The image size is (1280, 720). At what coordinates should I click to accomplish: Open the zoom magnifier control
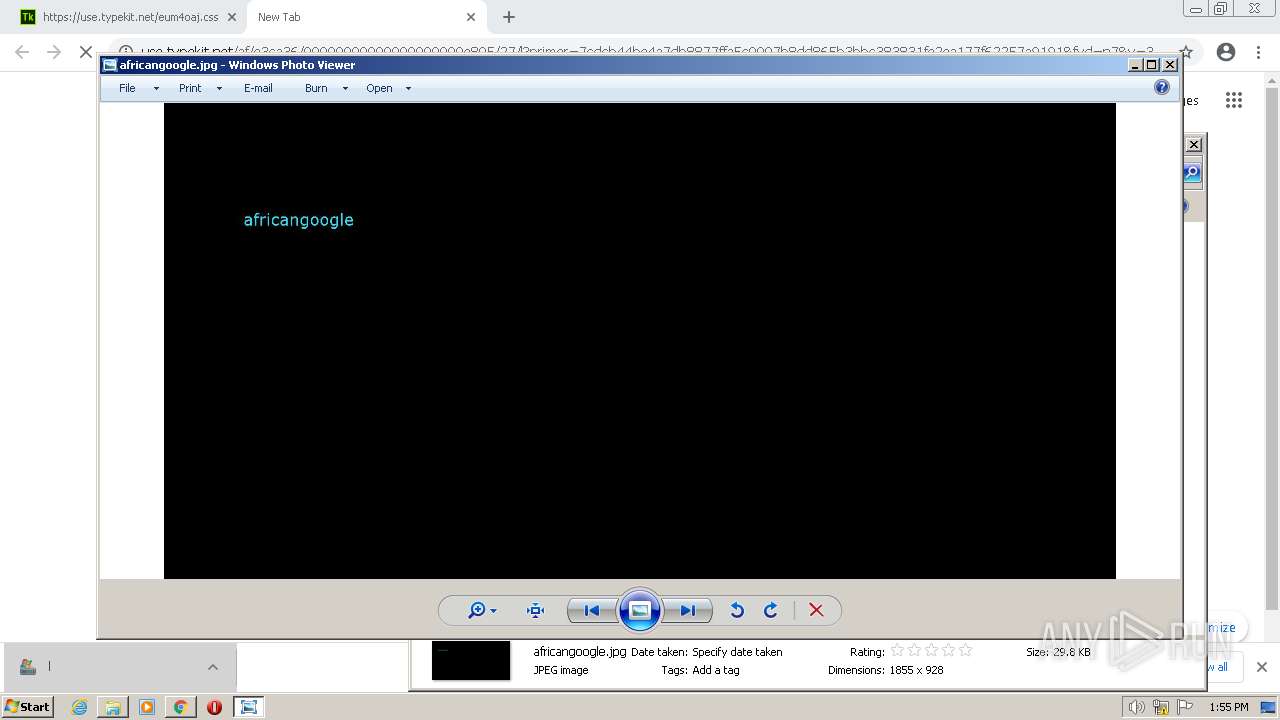click(477, 610)
